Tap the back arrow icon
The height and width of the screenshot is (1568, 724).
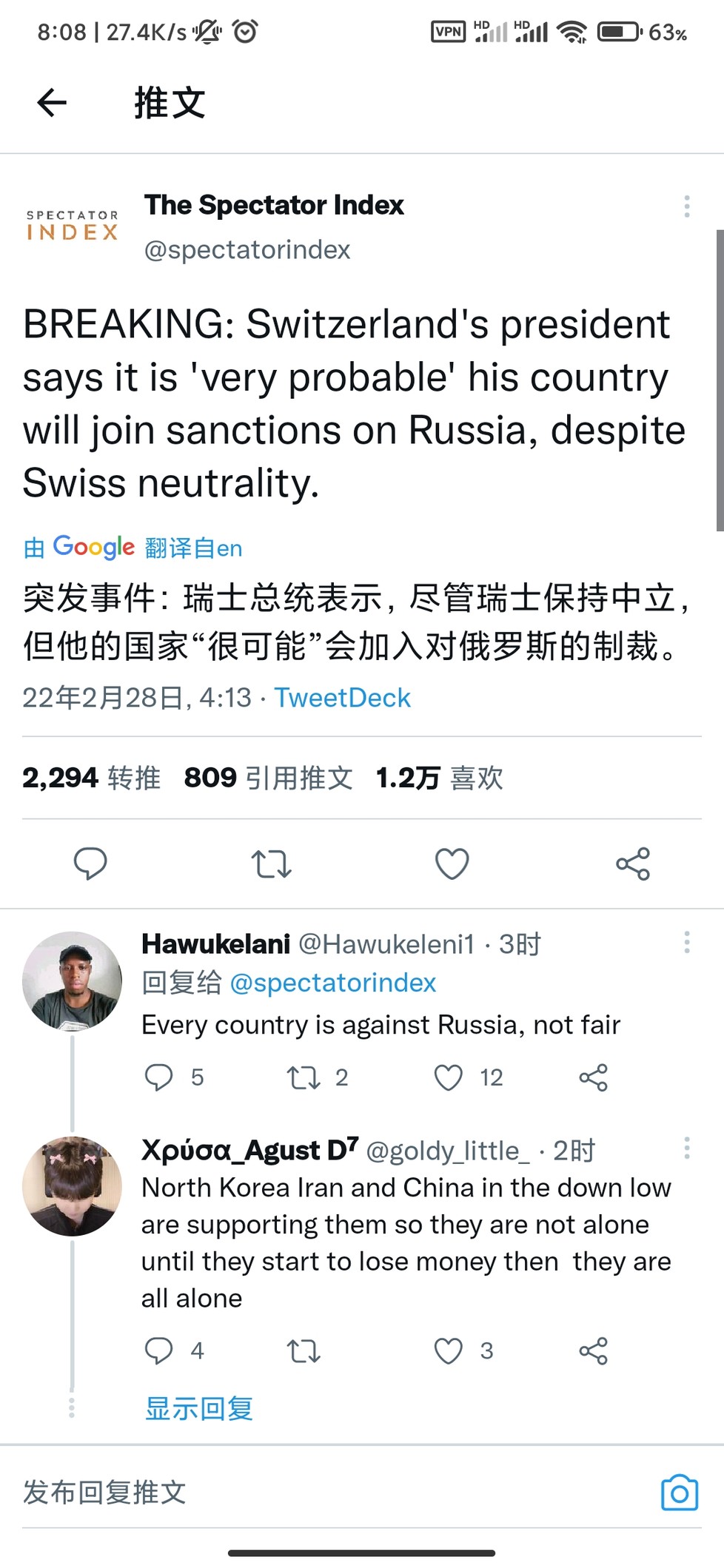(x=52, y=102)
